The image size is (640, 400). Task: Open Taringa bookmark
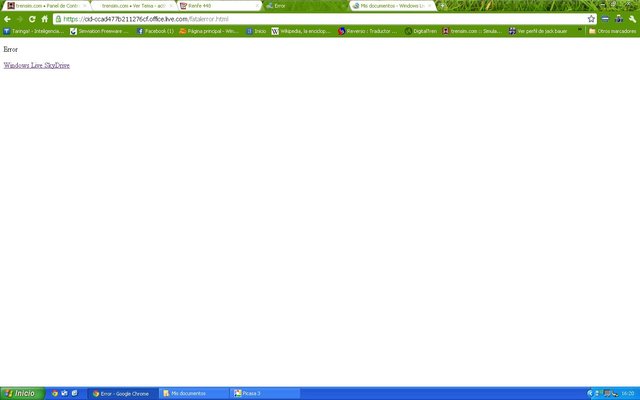click(x=33, y=31)
